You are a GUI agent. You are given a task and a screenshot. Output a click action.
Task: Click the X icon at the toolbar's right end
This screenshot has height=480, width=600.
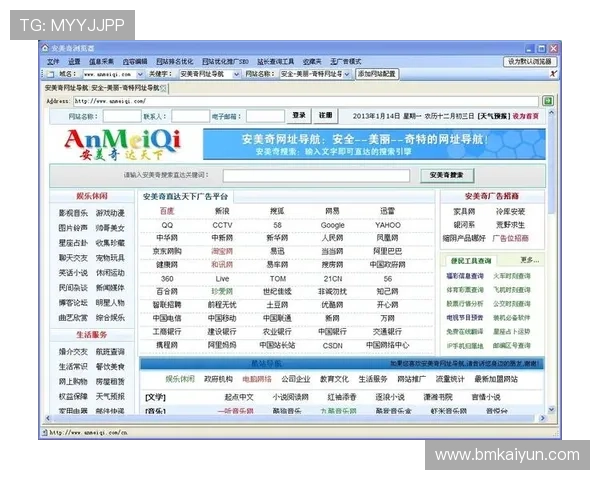click(553, 74)
